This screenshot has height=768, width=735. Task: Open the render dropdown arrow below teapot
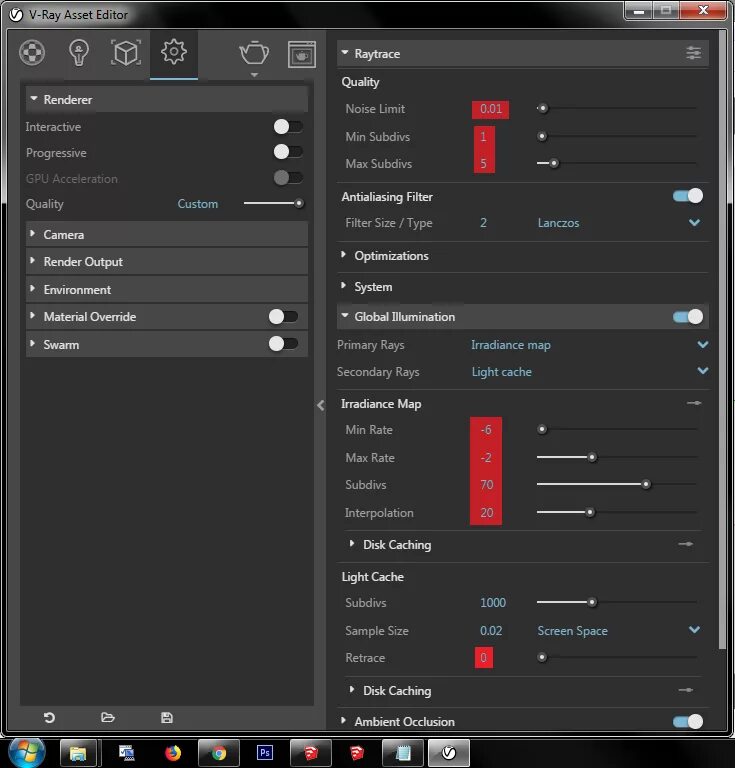[x=254, y=75]
